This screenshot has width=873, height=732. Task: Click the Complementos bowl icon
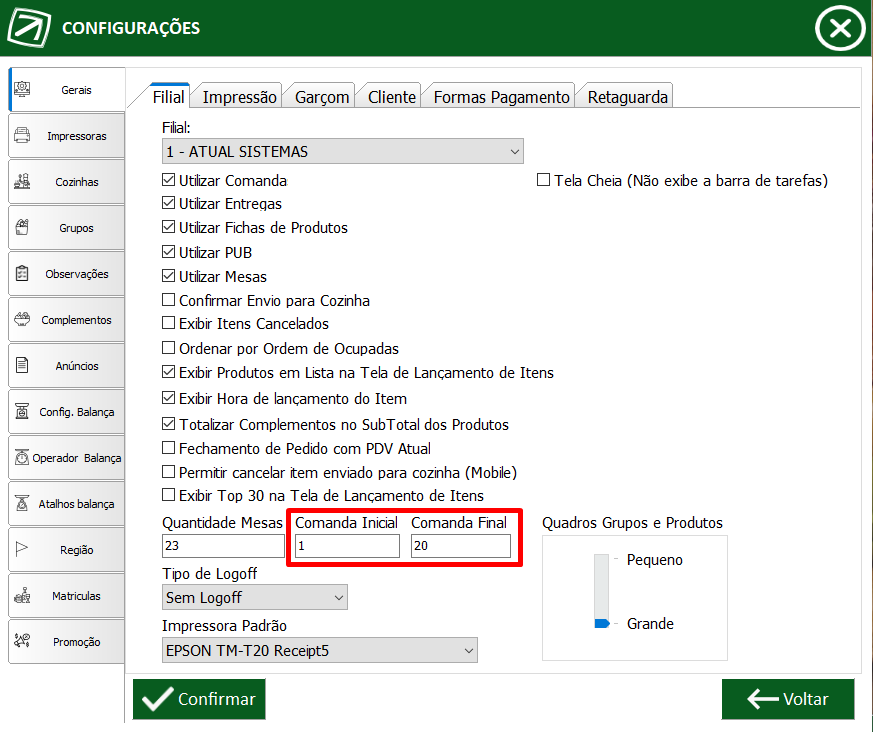[22, 319]
